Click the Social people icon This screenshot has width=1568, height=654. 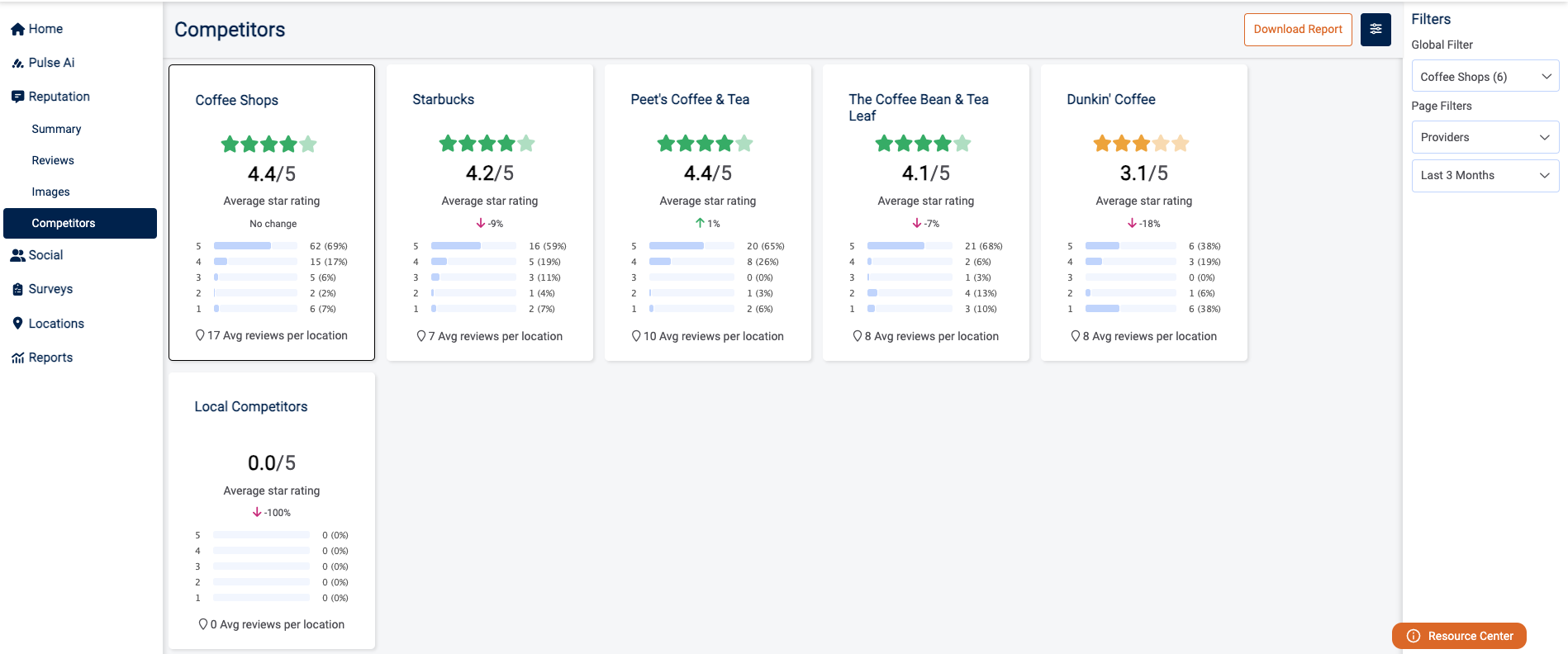(x=17, y=256)
